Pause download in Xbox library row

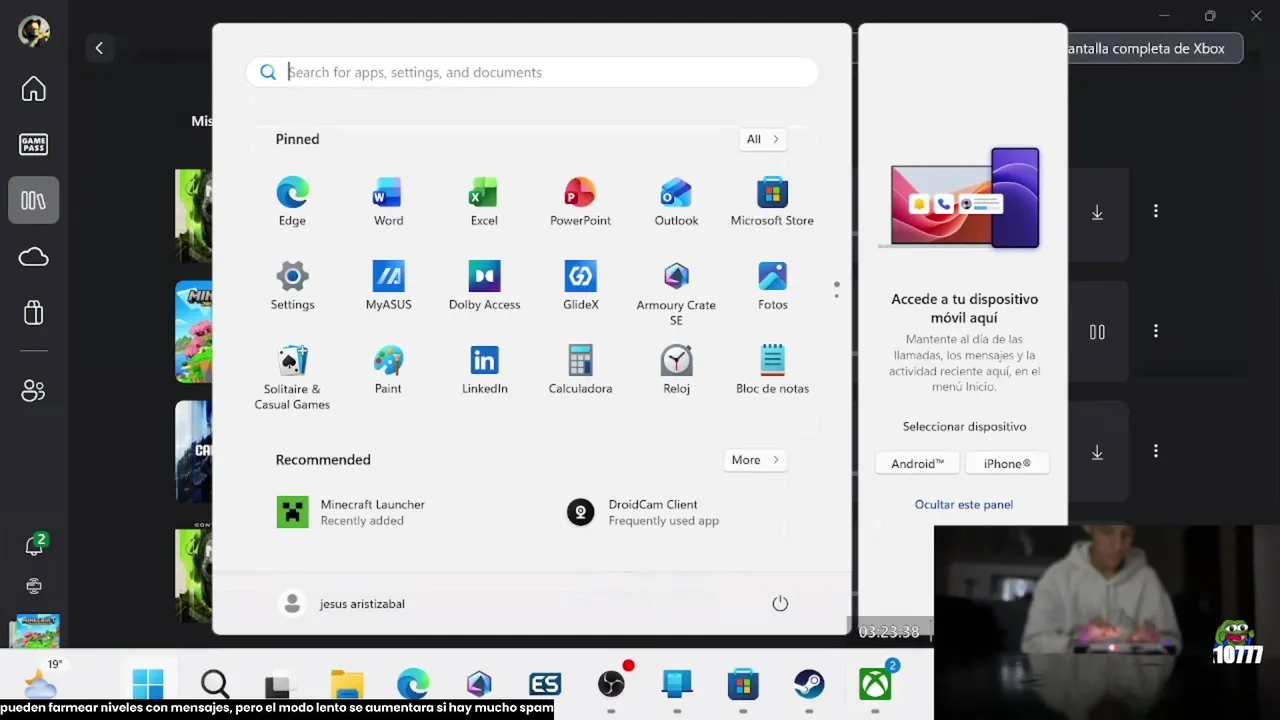tap(1097, 332)
